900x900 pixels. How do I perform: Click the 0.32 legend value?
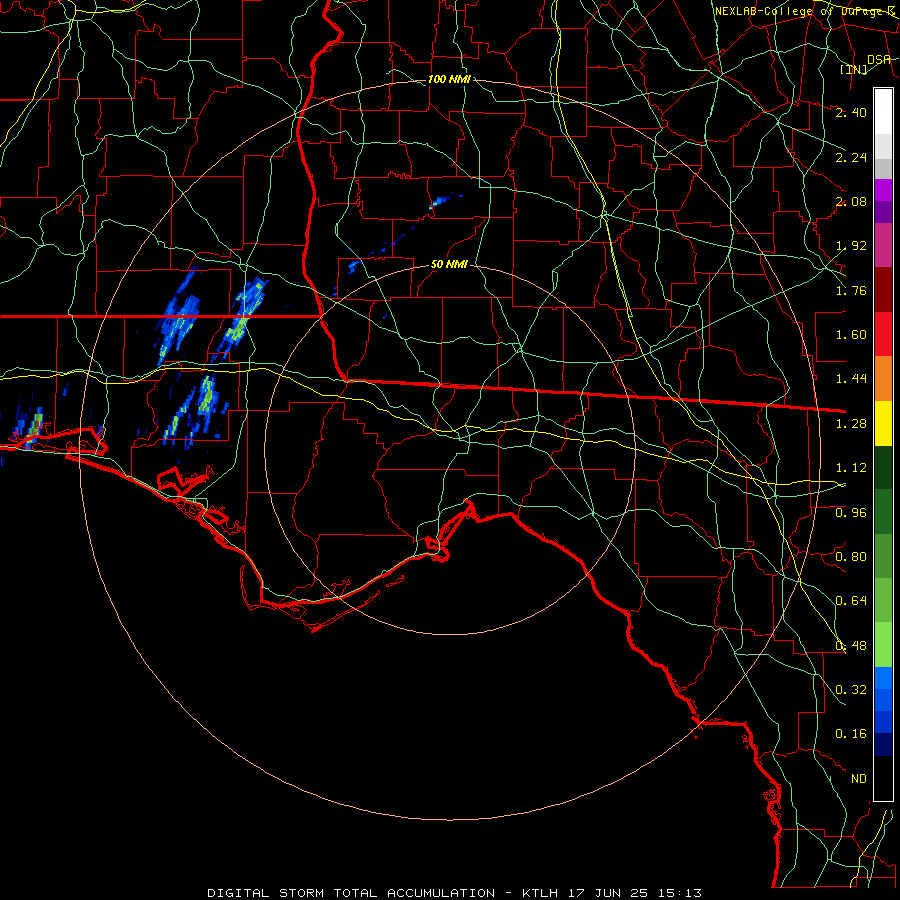tap(851, 690)
